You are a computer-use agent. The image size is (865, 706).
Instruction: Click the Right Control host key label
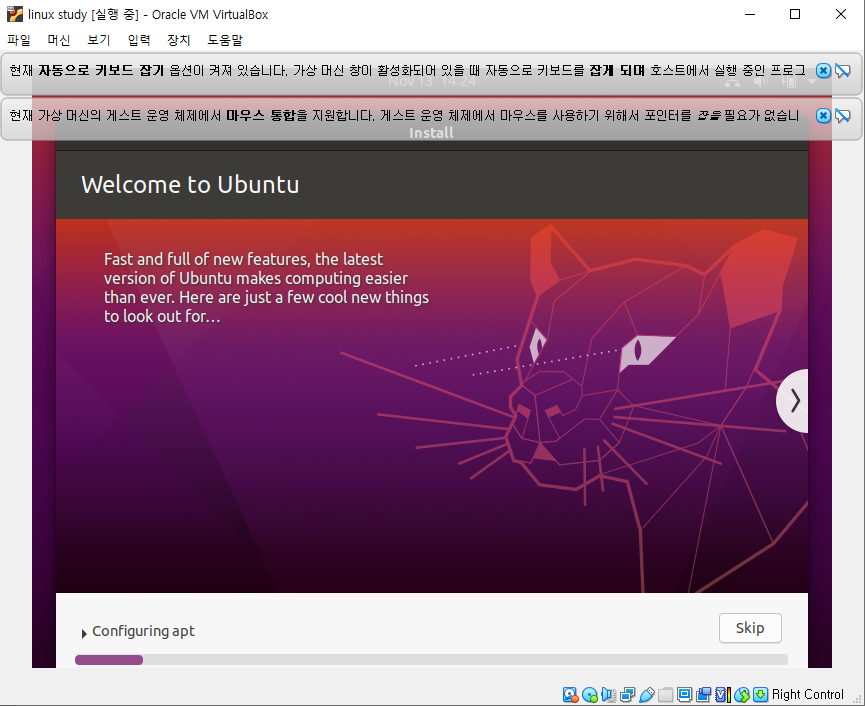[x=808, y=694]
